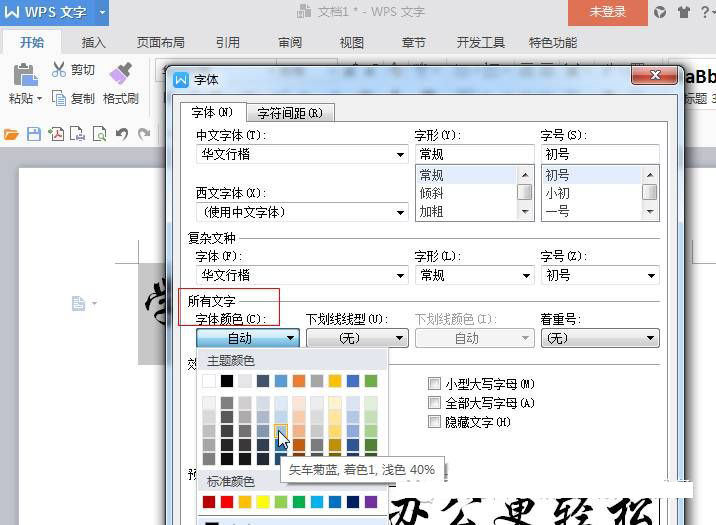Open Print Preview from quick toolbar
The width and height of the screenshot is (716, 525).
click(x=100, y=134)
